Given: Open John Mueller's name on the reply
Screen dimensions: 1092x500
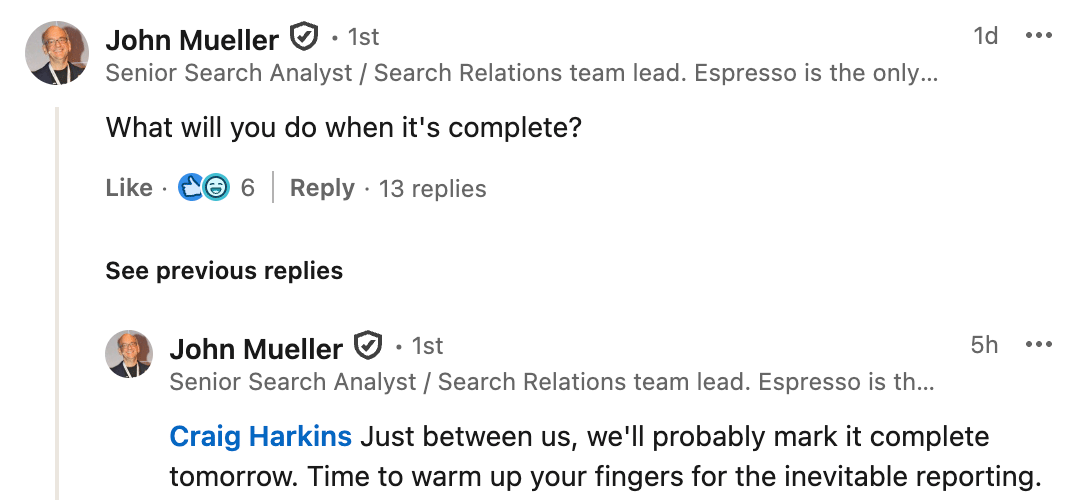Looking at the screenshot, I should click(x=256, y=348).
